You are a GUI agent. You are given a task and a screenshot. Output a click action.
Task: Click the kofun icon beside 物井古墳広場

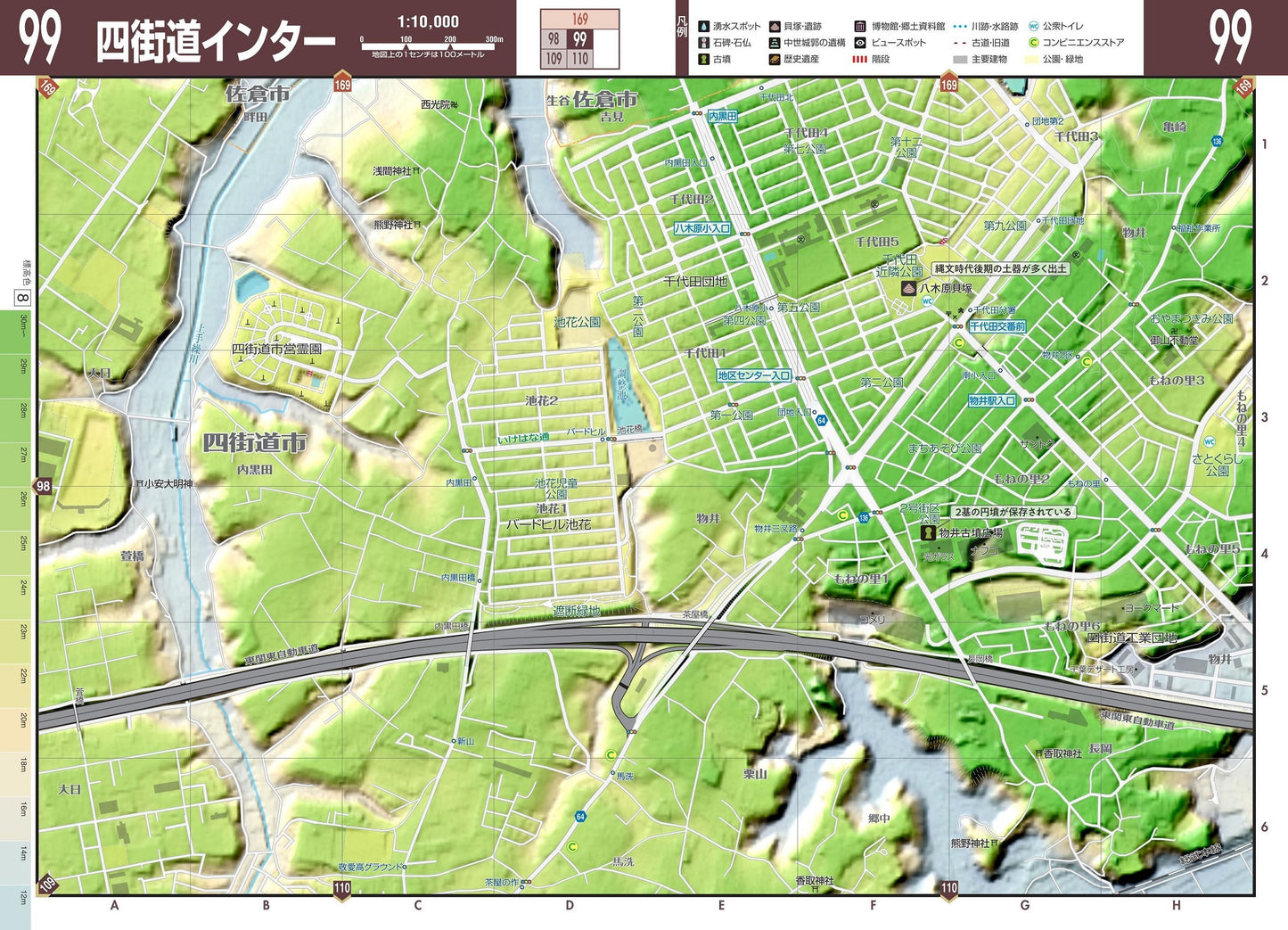[x=928, y=533]
